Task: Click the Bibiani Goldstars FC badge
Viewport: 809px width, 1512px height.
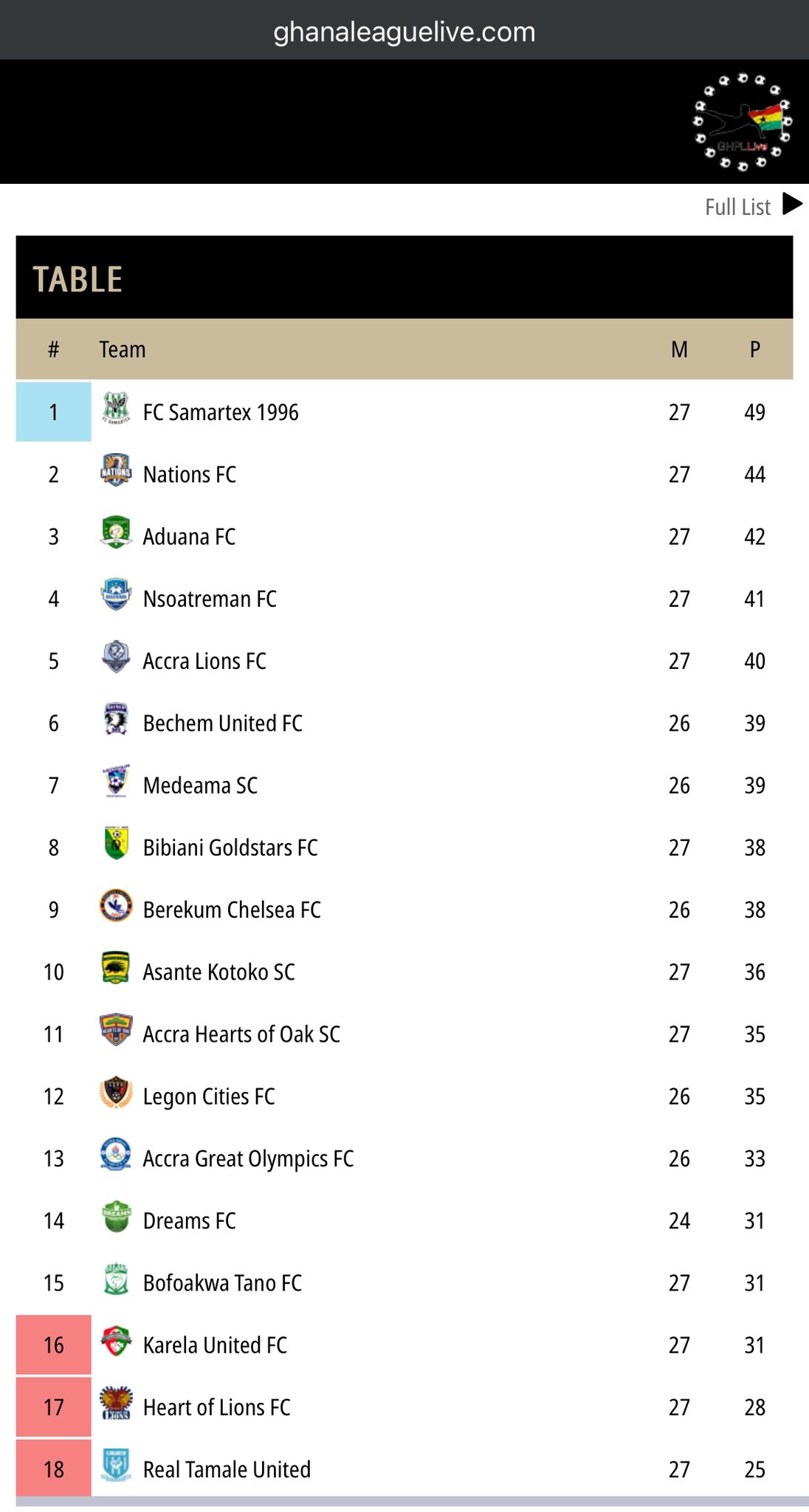Action: tap(116, 843)
